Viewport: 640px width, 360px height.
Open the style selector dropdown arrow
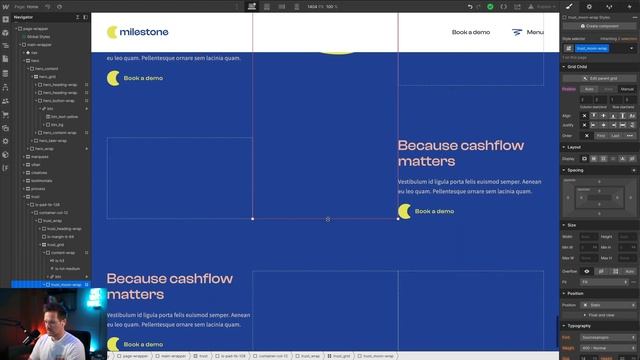point(631,49)
